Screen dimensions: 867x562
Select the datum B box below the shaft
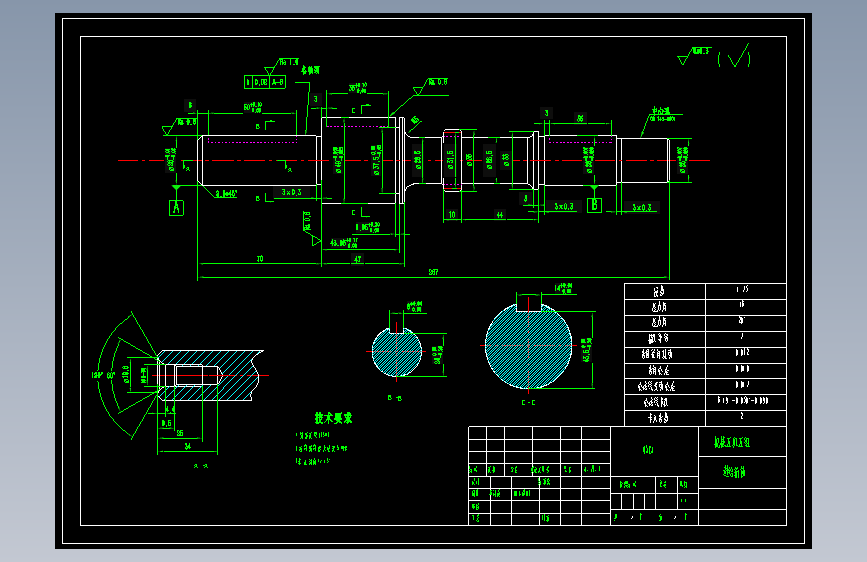pyautogui.click(x=594, y=205)
